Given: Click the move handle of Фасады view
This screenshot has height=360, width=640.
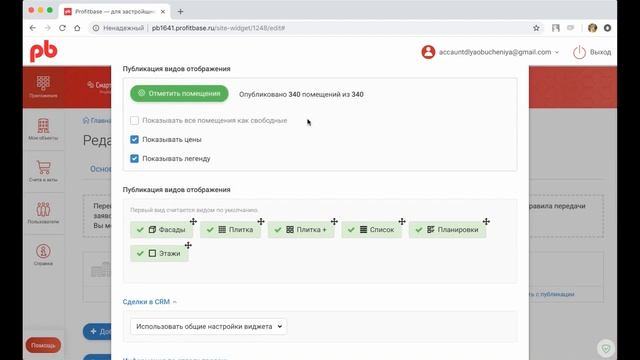Looking at the screenshot, I should 193,221.
